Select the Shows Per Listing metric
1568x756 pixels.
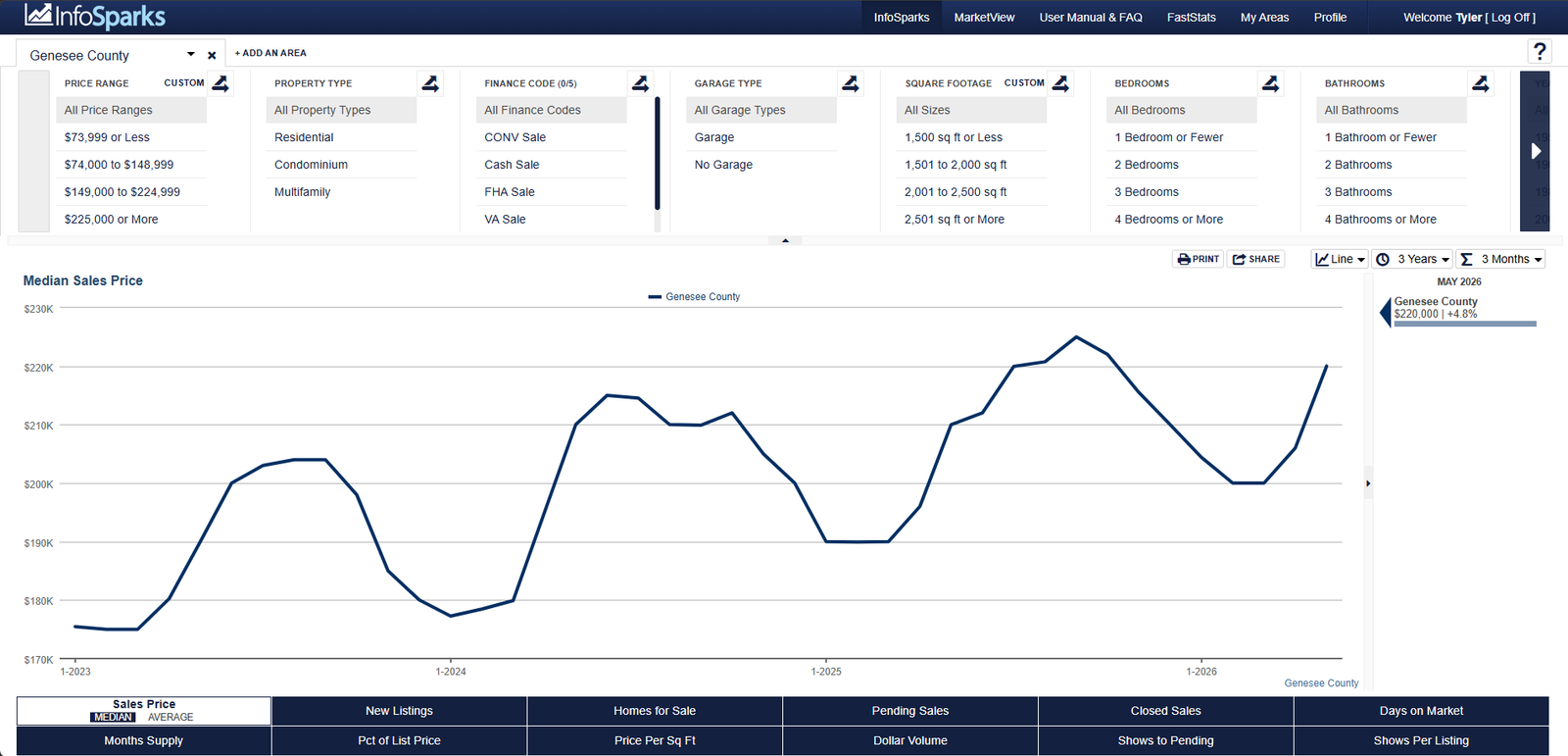(1421, 740)
